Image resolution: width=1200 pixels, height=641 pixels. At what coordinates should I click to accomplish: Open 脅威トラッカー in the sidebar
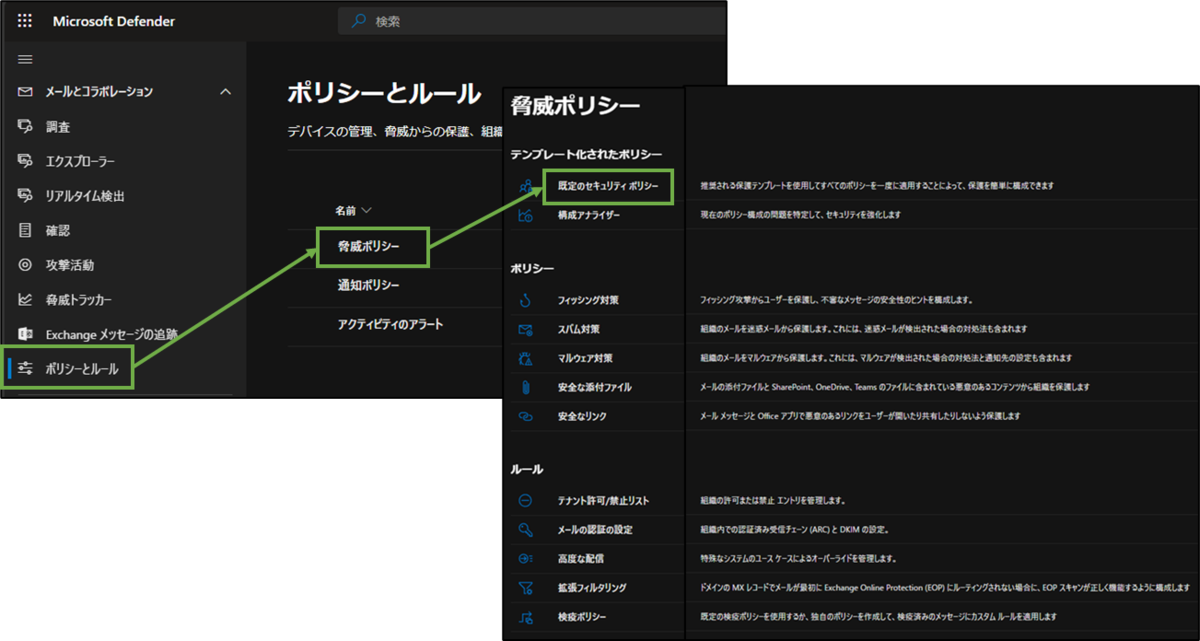pyautogui.click(x=79, y=300)
